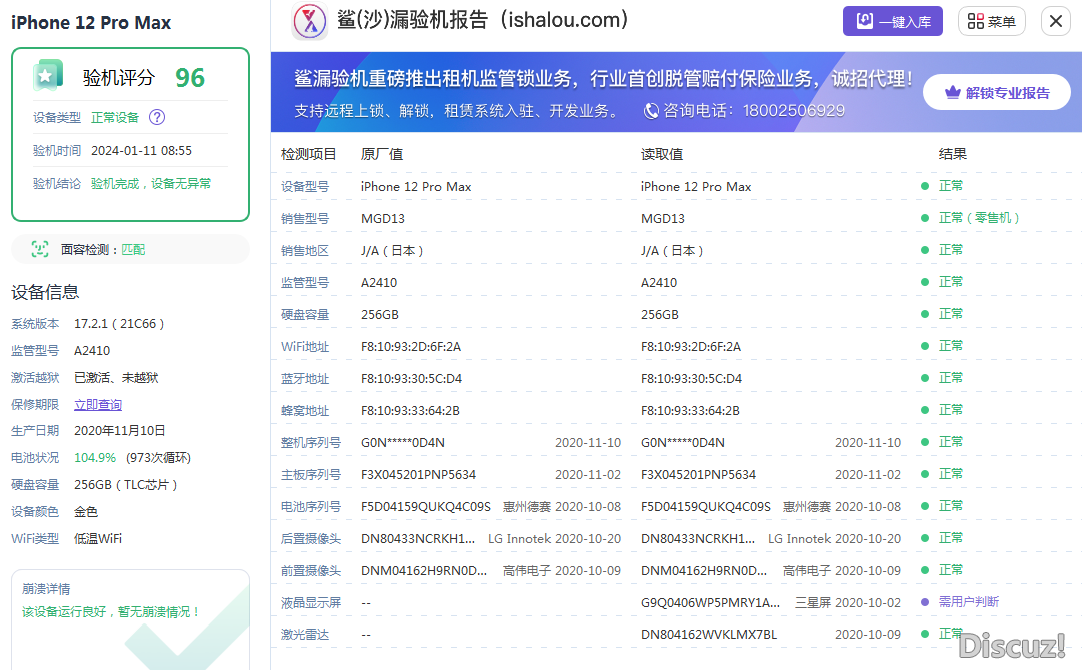
Task: Click the 一键入库 button
Action: click(892, 21)
